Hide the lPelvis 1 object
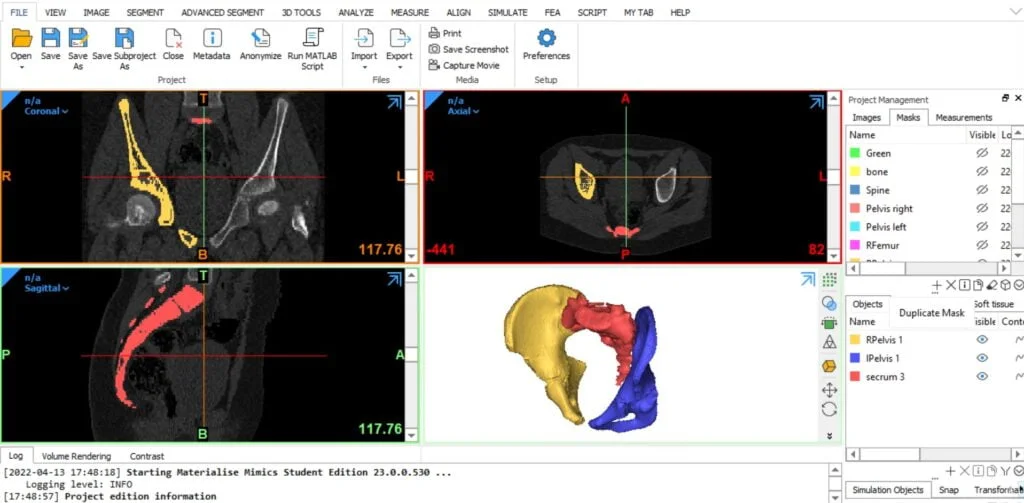Viewport: 1024px width, 503px height. click(x=982, y=358)
